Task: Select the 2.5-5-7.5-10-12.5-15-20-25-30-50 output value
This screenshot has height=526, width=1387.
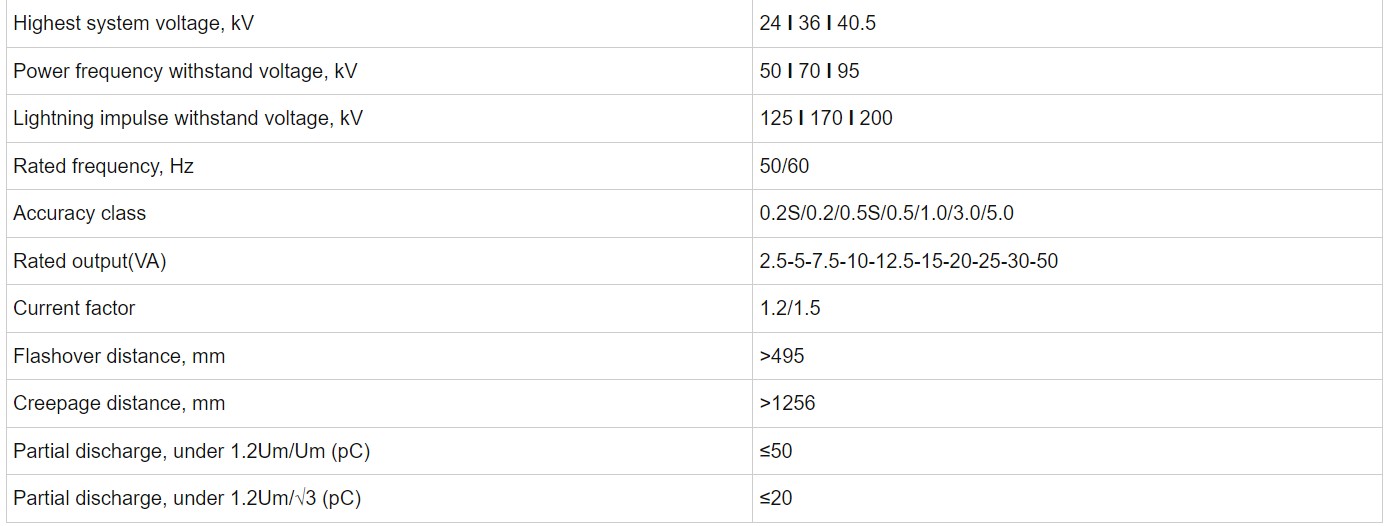Action: tap(909, 261)
